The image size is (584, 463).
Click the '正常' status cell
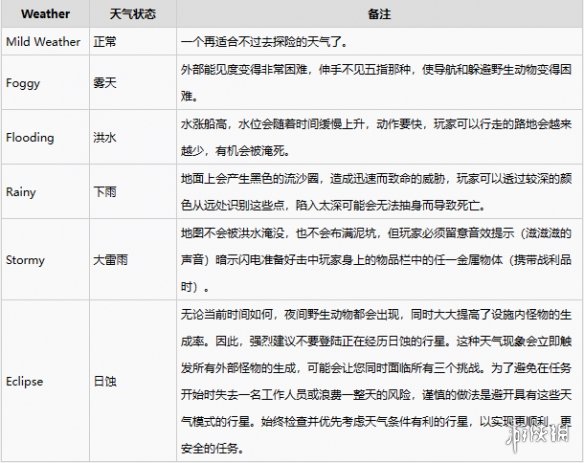pos(133,41)
